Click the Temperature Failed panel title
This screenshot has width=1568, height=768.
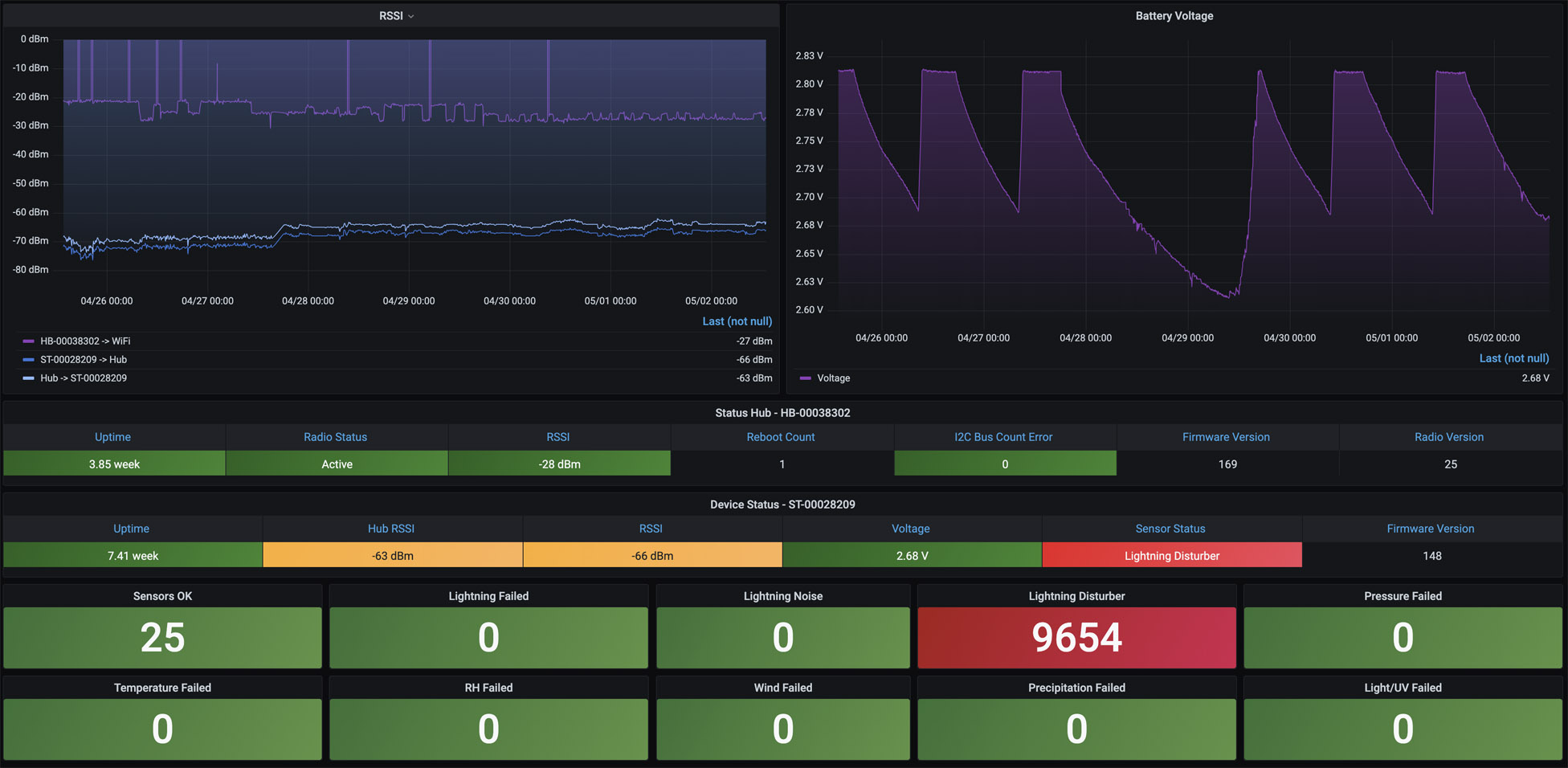pyautogui.click(x=162, y=688)
